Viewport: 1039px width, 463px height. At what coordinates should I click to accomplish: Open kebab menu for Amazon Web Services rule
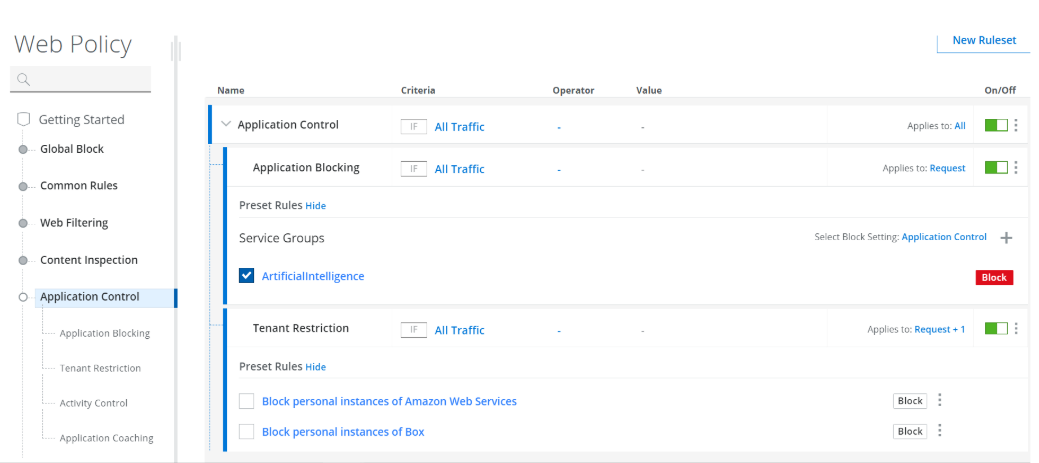pyautogui.click(x=939, y=400)
